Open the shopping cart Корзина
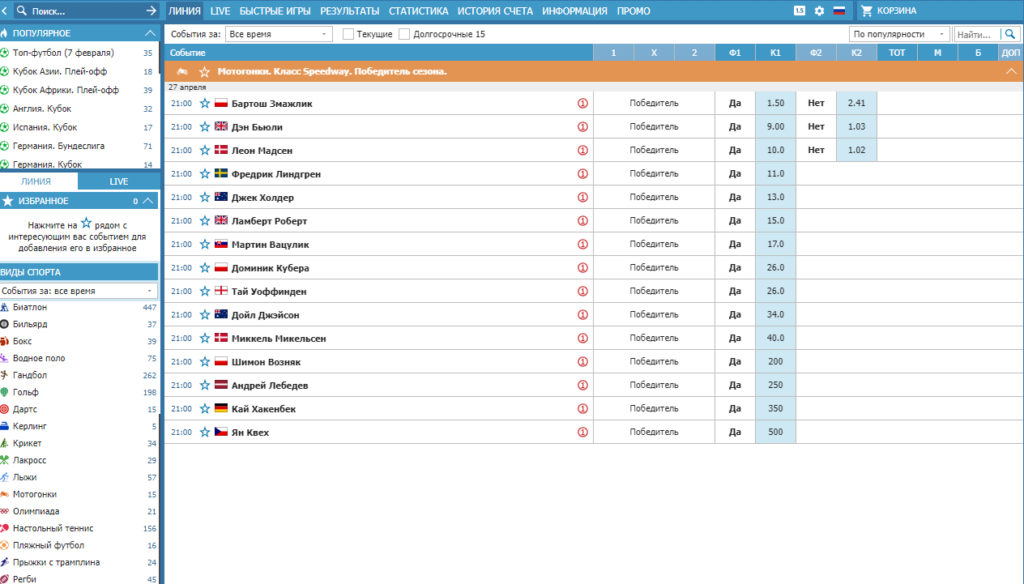This screenshot has width=1024, height=584. tap(889, 11)
